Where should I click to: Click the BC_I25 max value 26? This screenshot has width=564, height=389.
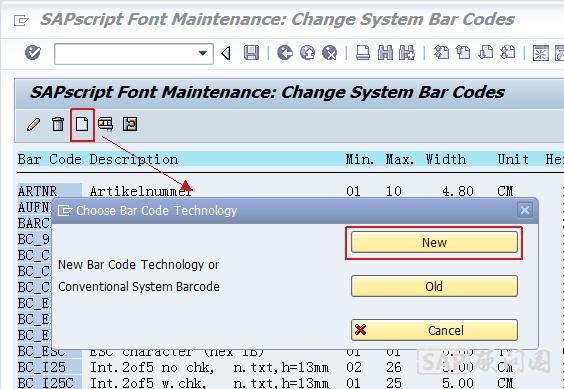click(394, 367)
